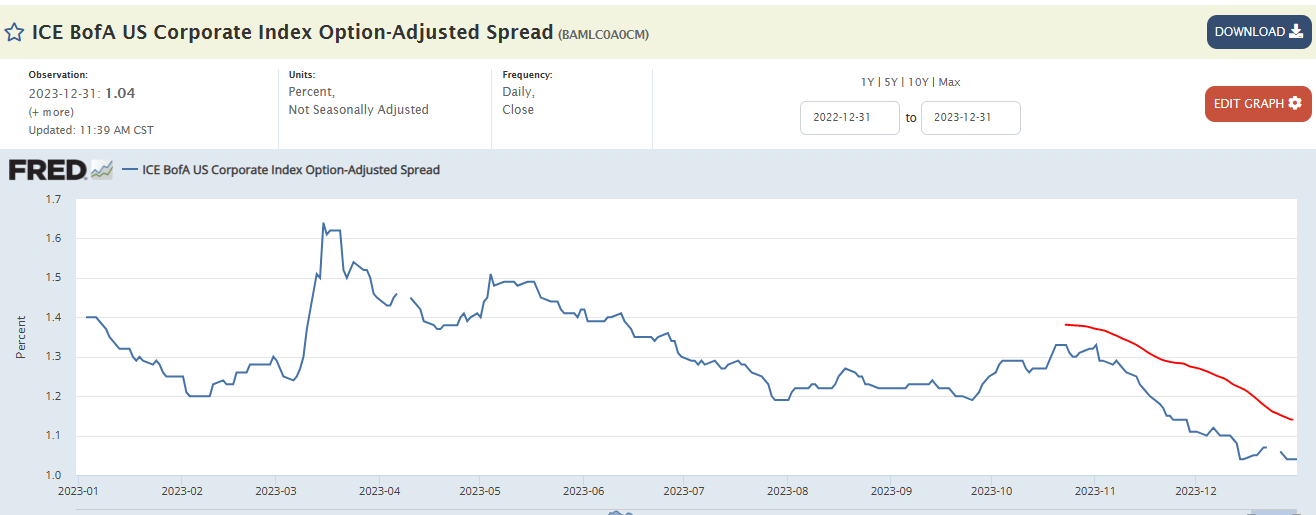Open the EDIT GRAPH panel
The width and height of the screenshot is (1316, 515).
point(1258,104)
